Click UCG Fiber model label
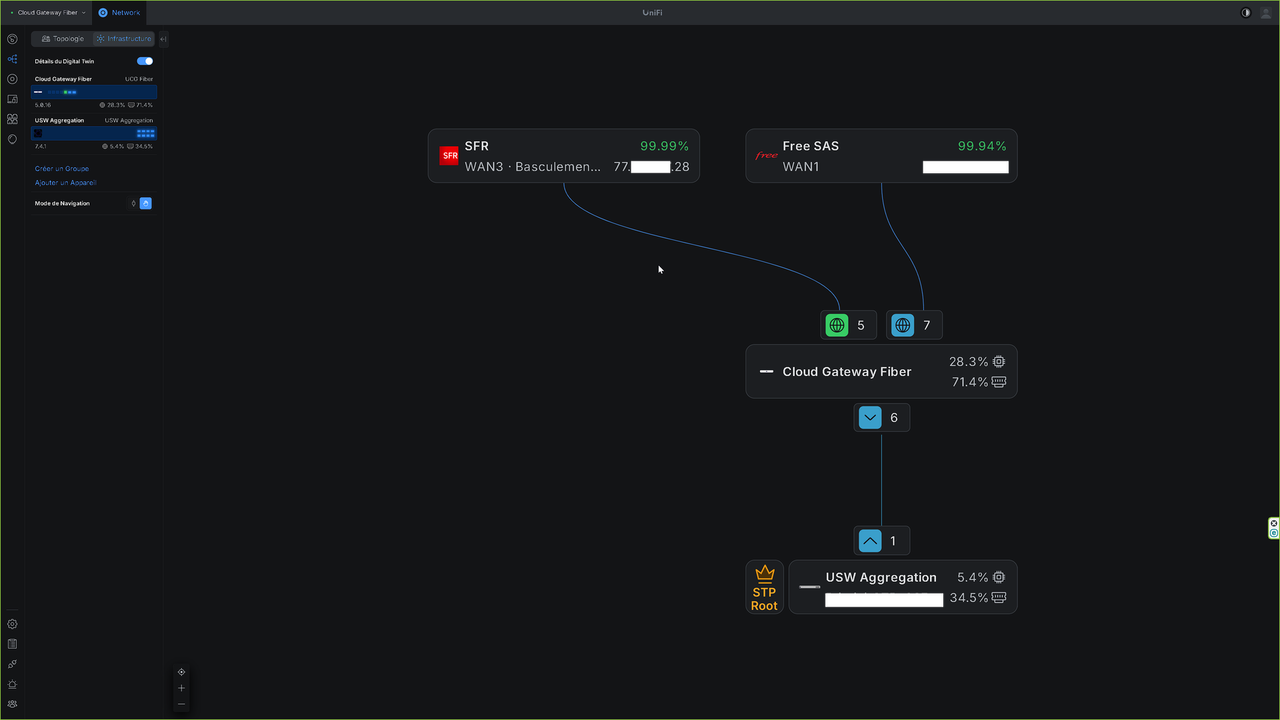 pos(139,79)
